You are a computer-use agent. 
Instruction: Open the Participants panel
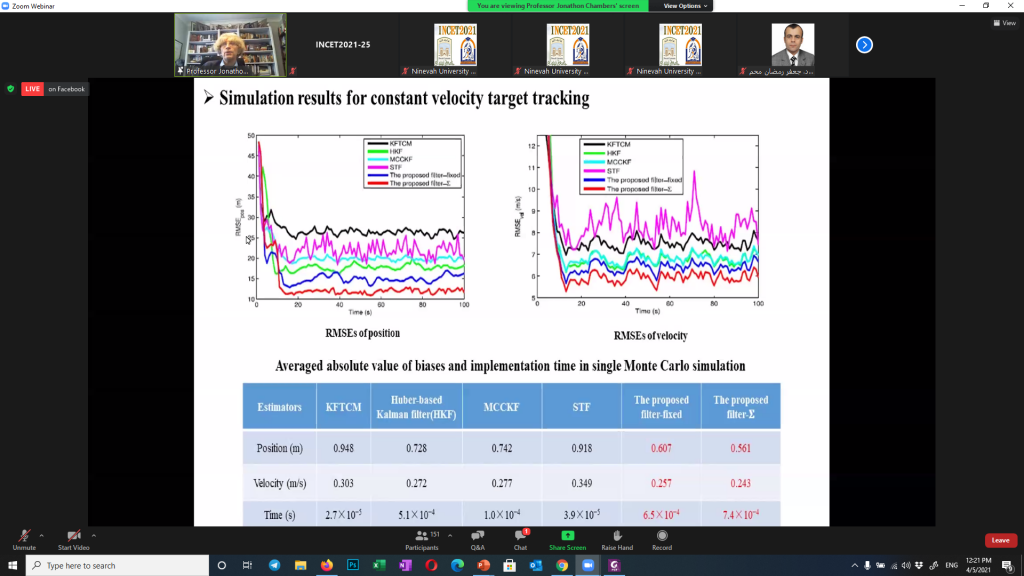coord(421,539)
